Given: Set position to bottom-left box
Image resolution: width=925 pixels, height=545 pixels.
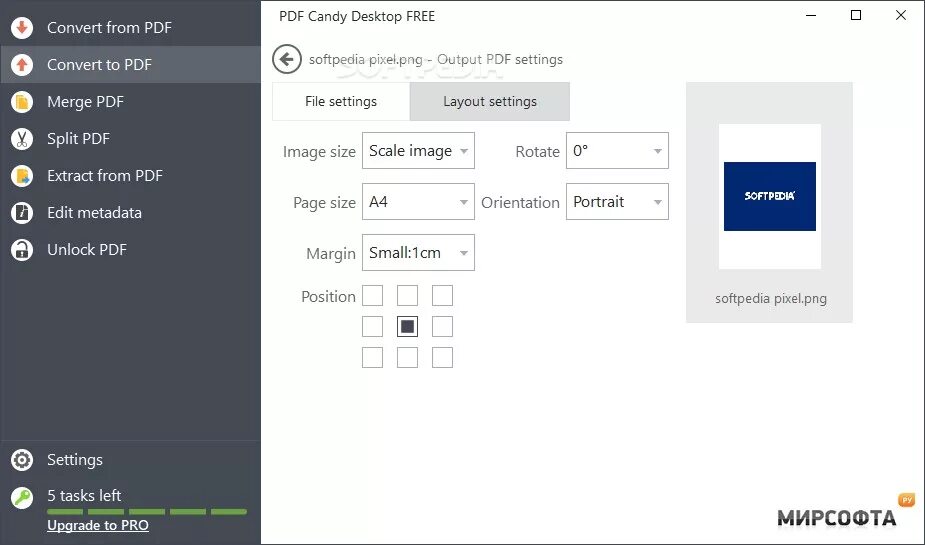Looking at the screenshot, I should 372,357.
